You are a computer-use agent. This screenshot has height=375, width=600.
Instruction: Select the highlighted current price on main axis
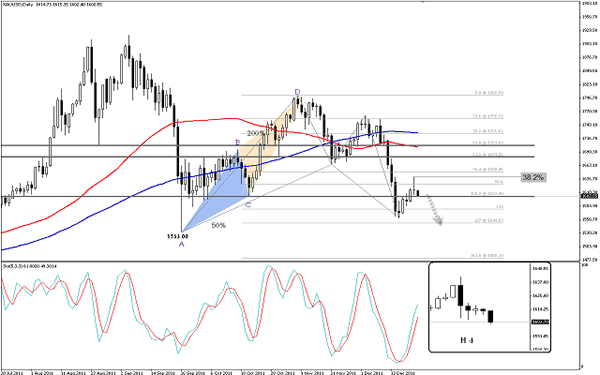click(589, 196)
